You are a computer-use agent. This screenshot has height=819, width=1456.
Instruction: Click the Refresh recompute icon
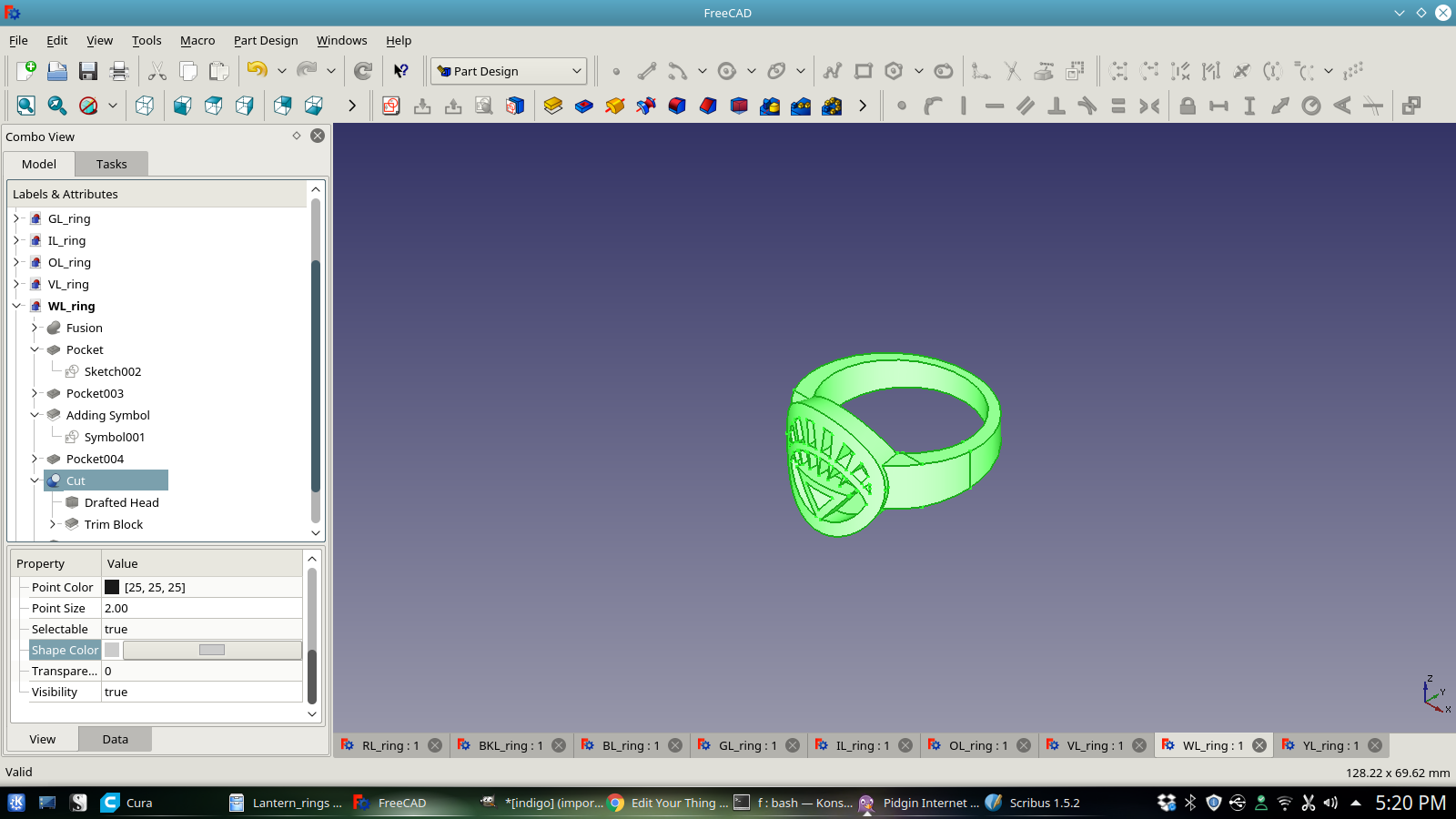coord(363,71)
